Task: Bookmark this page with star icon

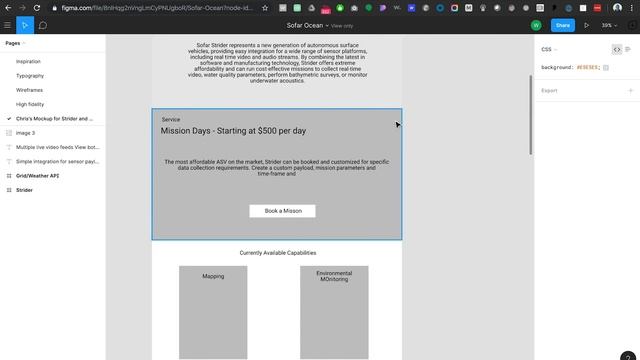Action: click(265, 8)
